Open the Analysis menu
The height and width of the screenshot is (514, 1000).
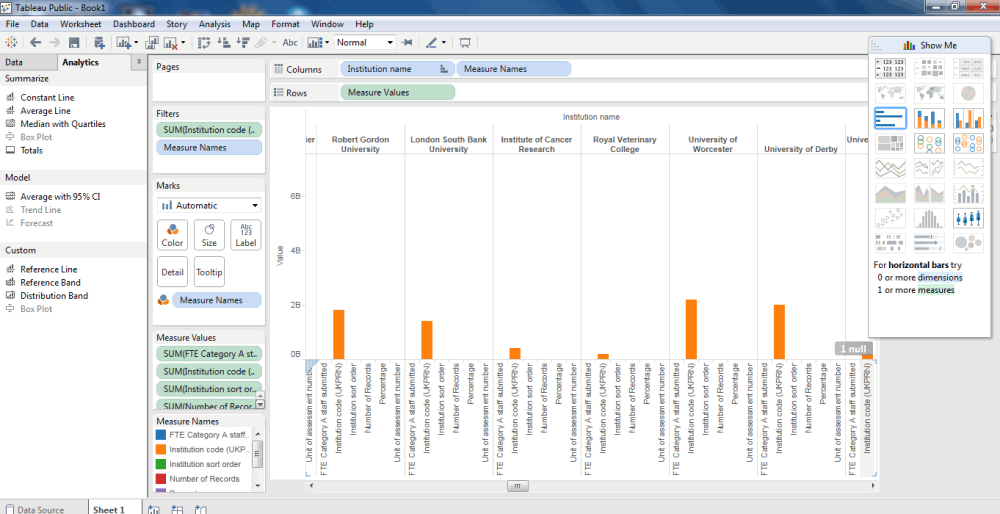pyautogui.click(x=214, y=24)
